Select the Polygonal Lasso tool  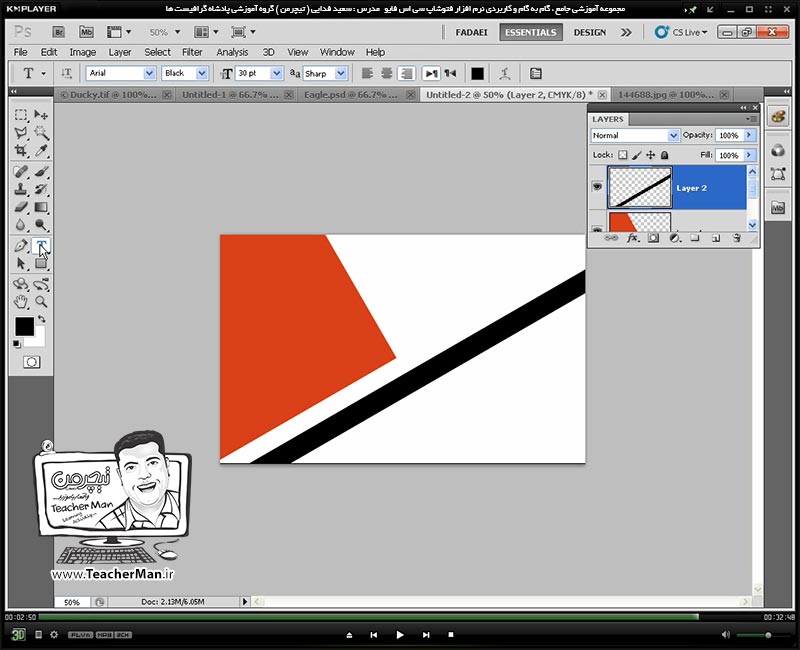tap(21, 133)
